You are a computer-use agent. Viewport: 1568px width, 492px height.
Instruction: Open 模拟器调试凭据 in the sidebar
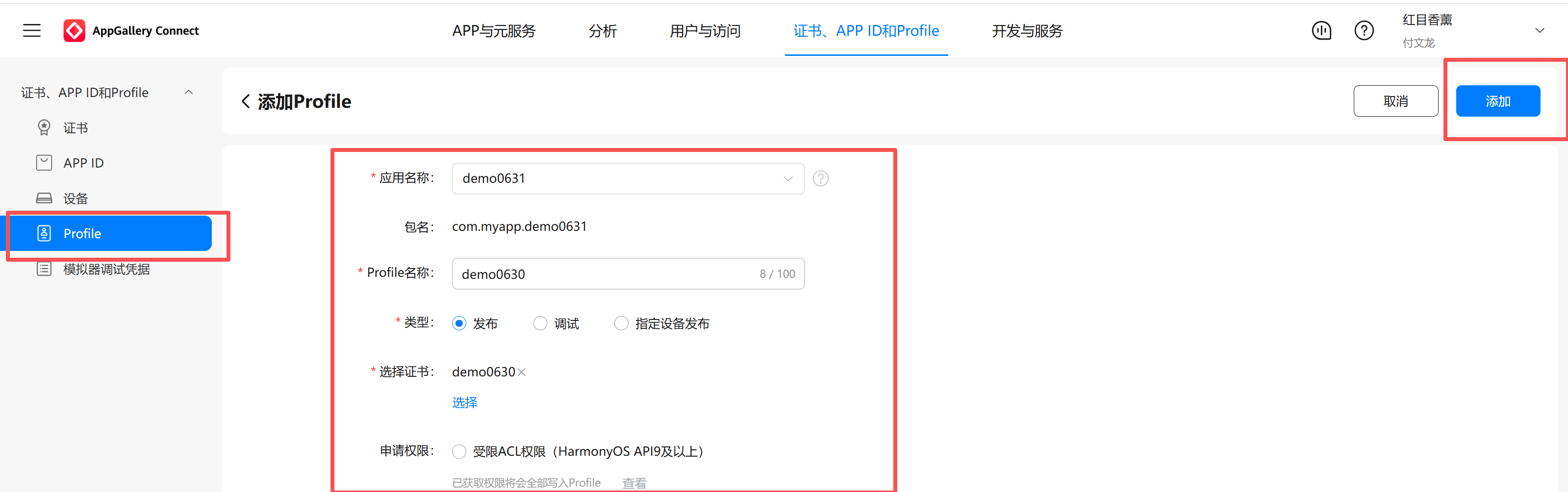[106, 270]
